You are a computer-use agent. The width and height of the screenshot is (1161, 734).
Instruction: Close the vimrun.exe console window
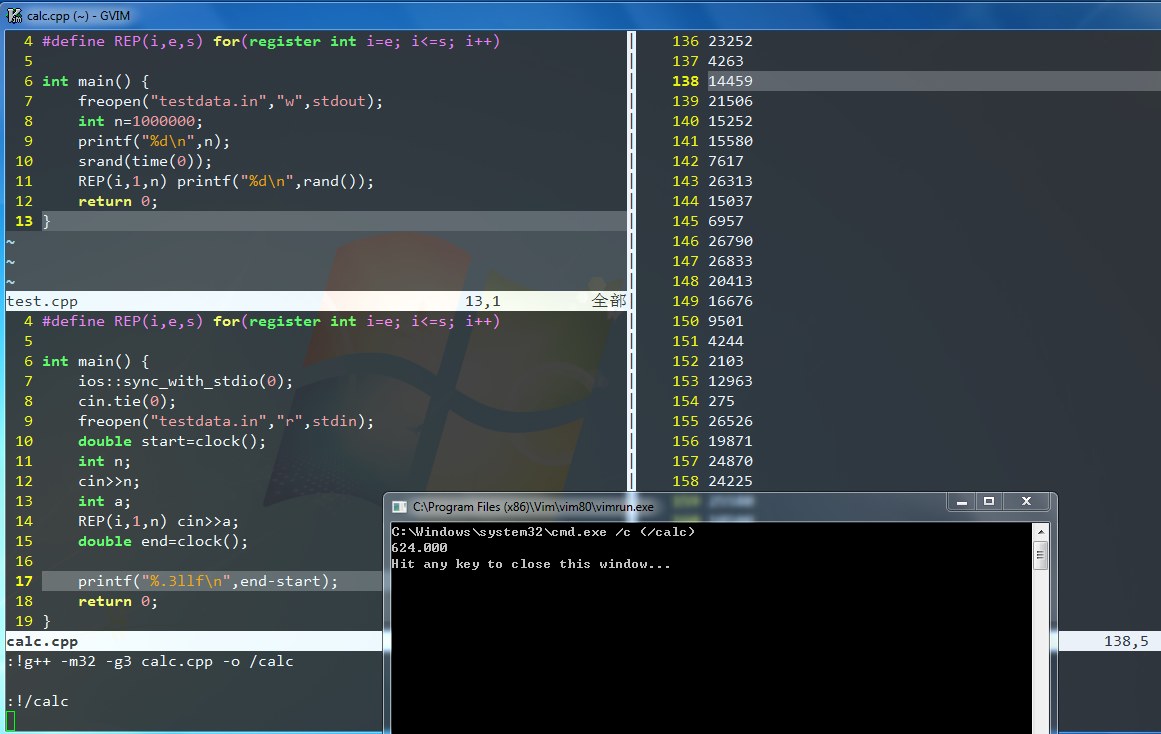point(1026,501)
